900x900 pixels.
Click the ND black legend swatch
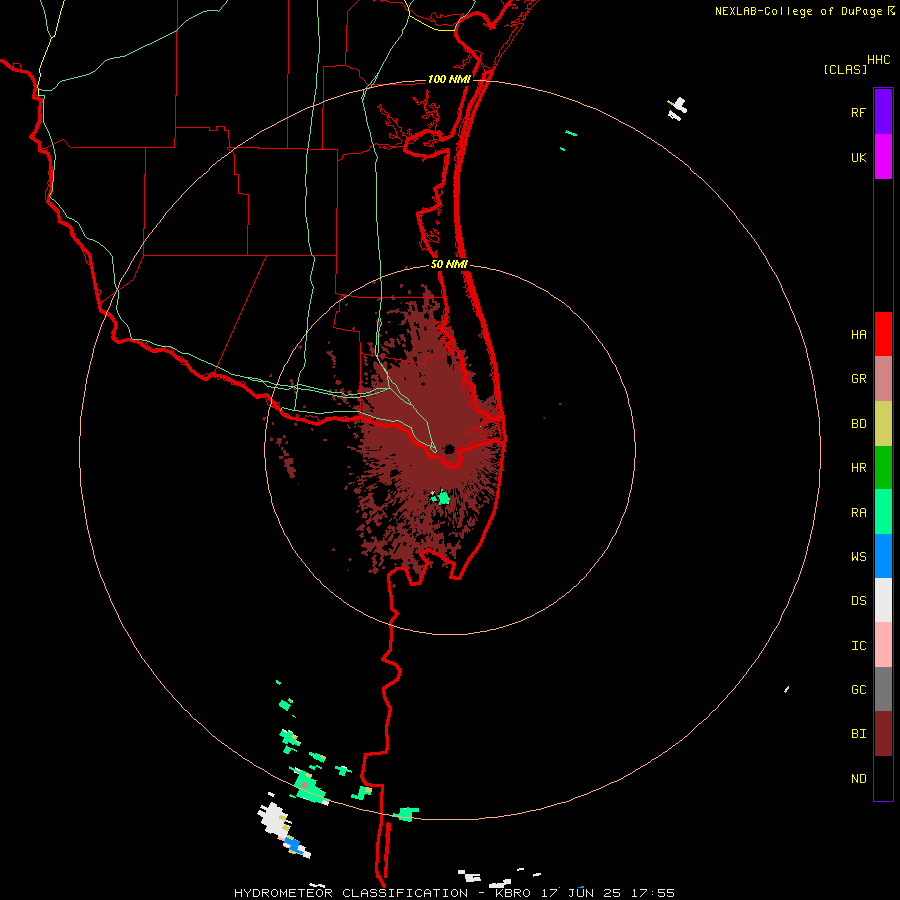tap(883, 778)
